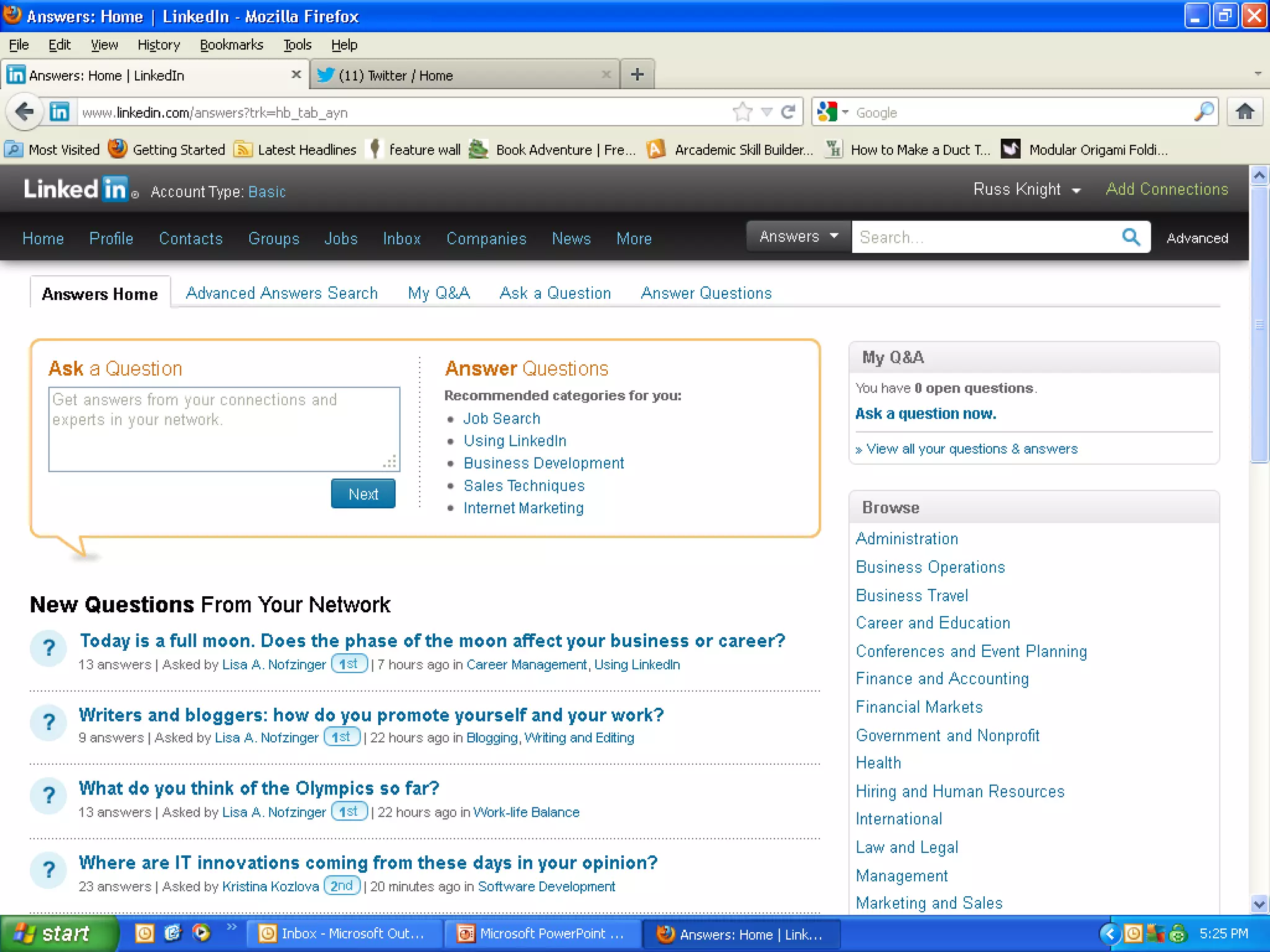Image resolution: width=1270 pixels, height=952 pixels.
Task: Open the Internet Marketing category link
Action: (523, 508)
